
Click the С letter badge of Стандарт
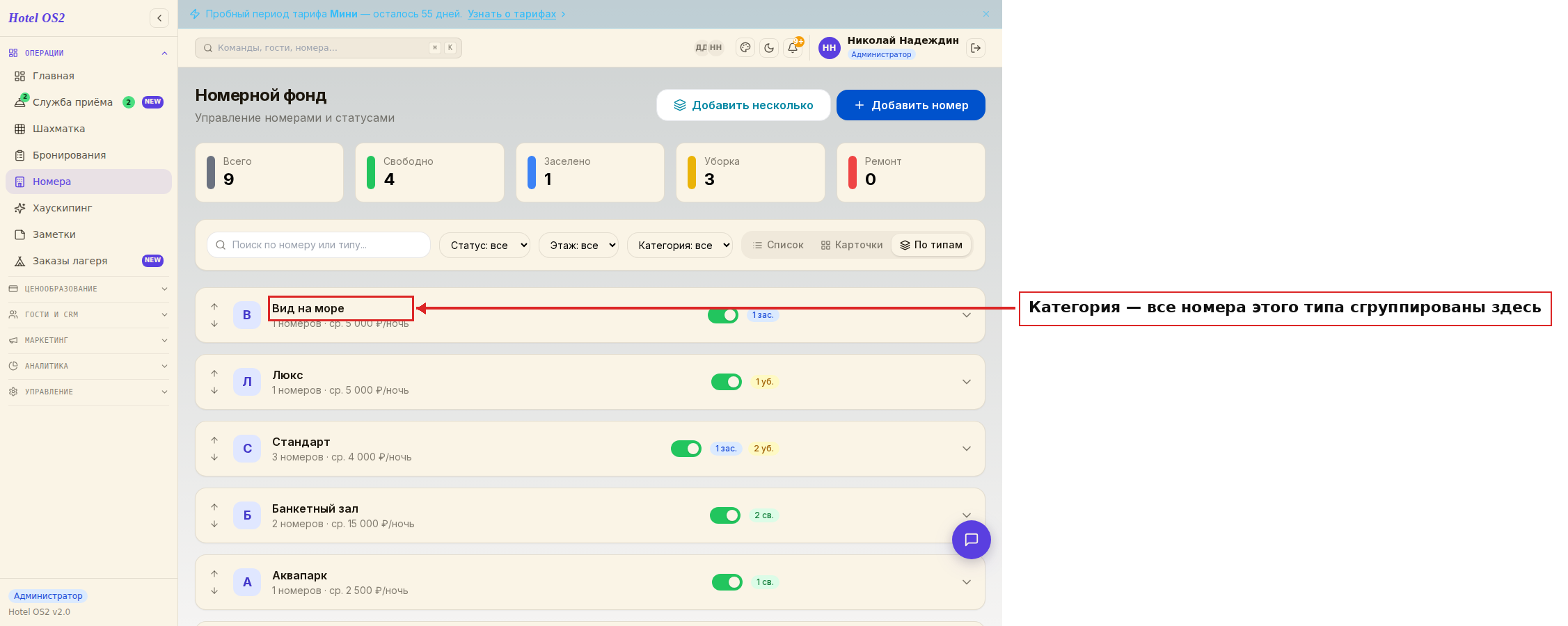point(247,449)
